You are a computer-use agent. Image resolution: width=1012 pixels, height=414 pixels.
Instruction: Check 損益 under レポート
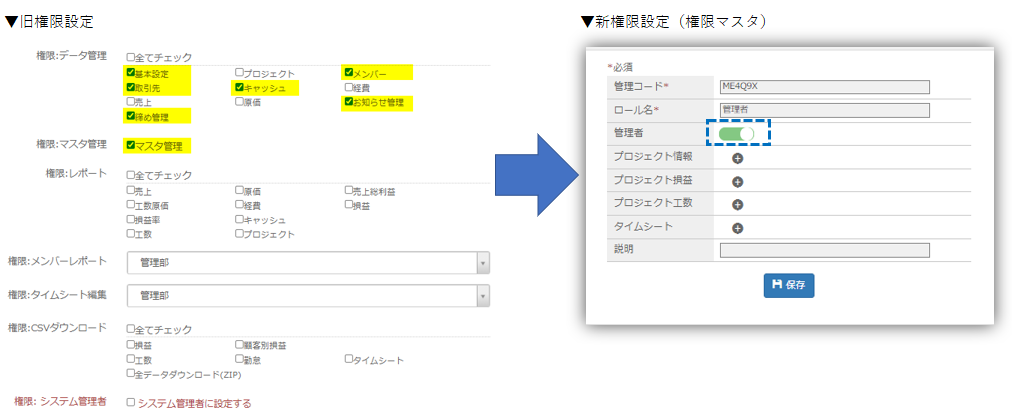[x=349, y=205]
